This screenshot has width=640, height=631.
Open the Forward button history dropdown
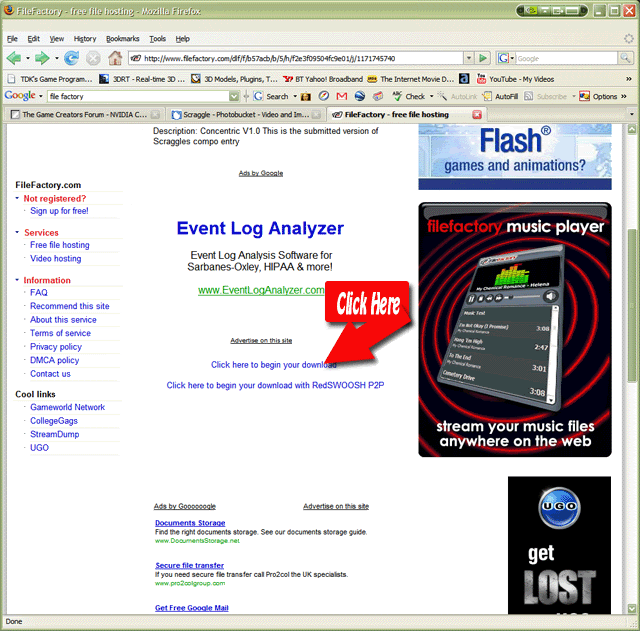tap(57, 58)
